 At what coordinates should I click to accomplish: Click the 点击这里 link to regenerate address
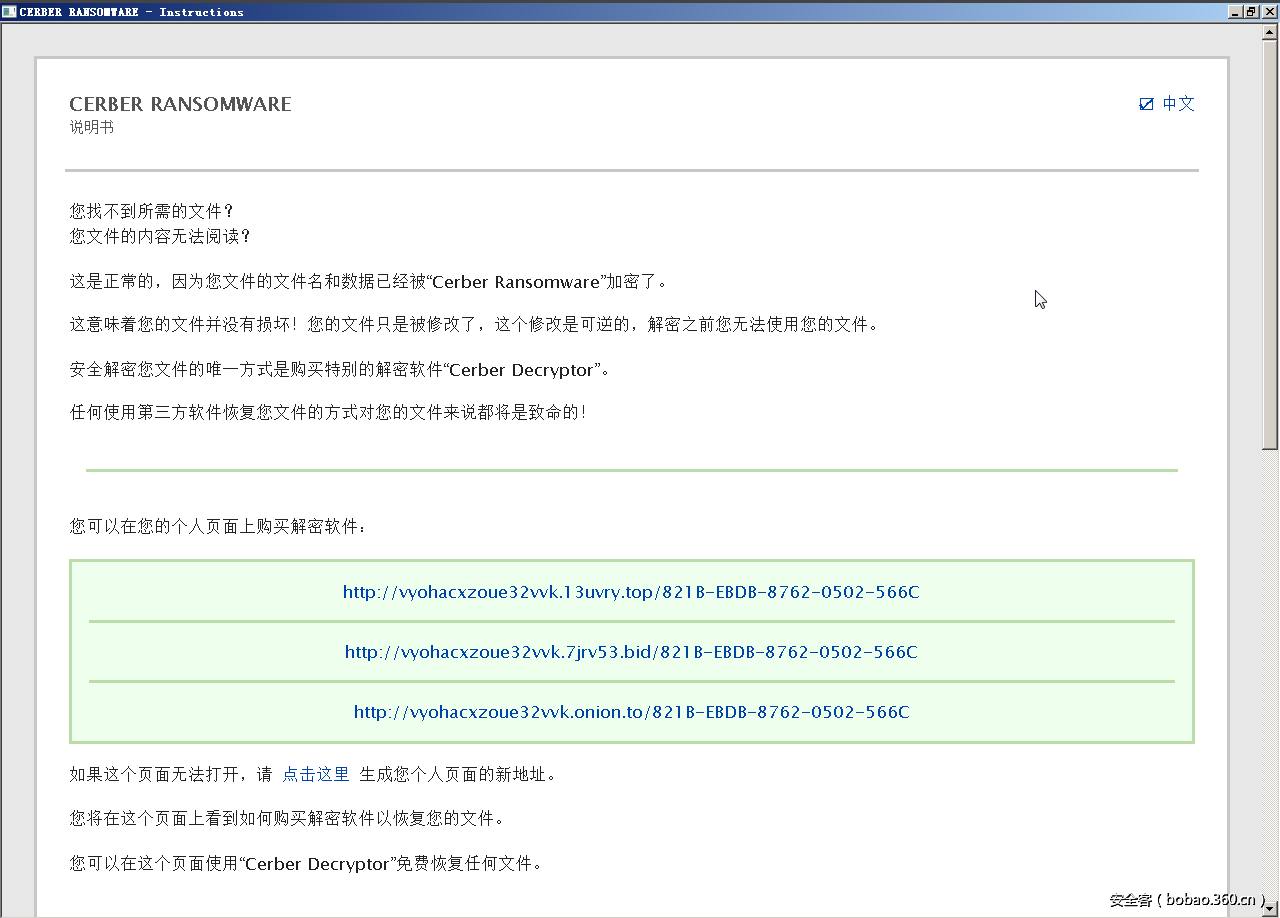(x=315, y=774)
